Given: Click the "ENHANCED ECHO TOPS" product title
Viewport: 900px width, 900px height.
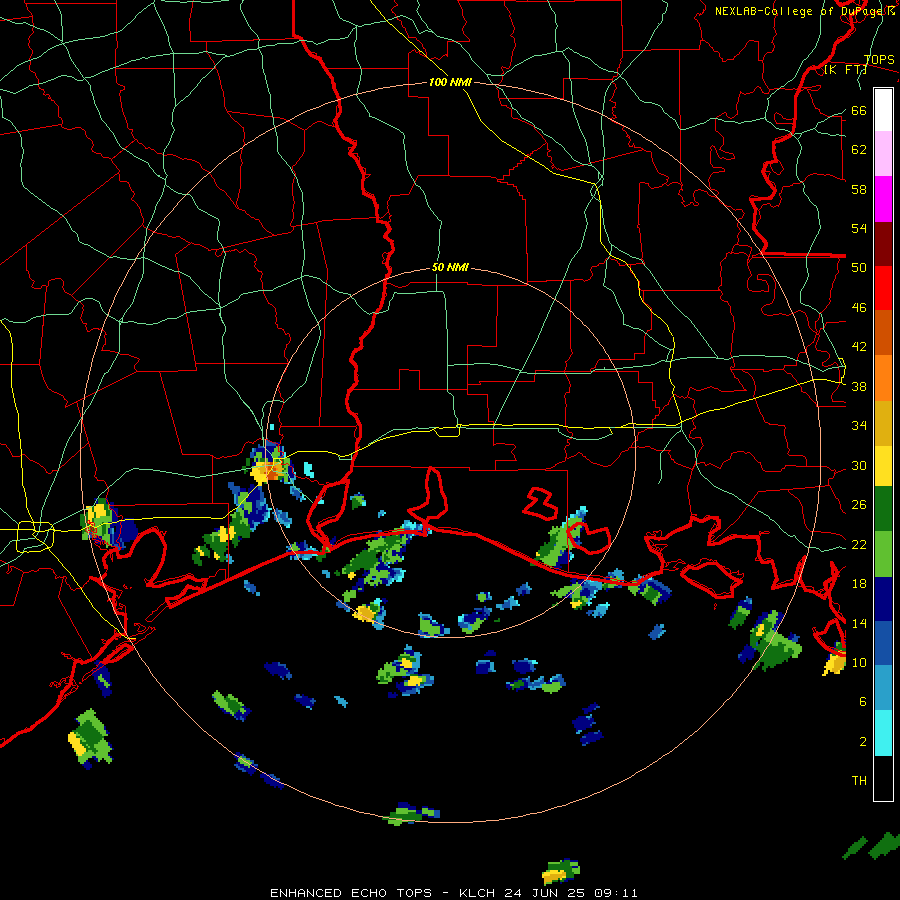Looking at the screenshot, I should point(351,893).
